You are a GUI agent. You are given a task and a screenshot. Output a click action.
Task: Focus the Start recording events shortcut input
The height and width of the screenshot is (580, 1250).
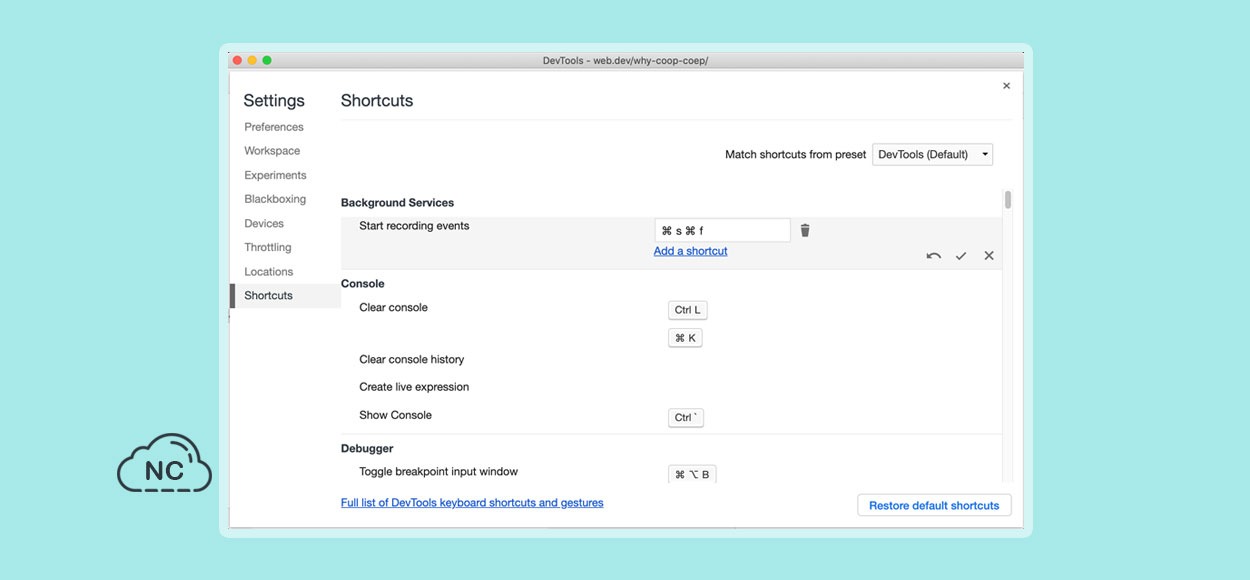coord(722,230)
